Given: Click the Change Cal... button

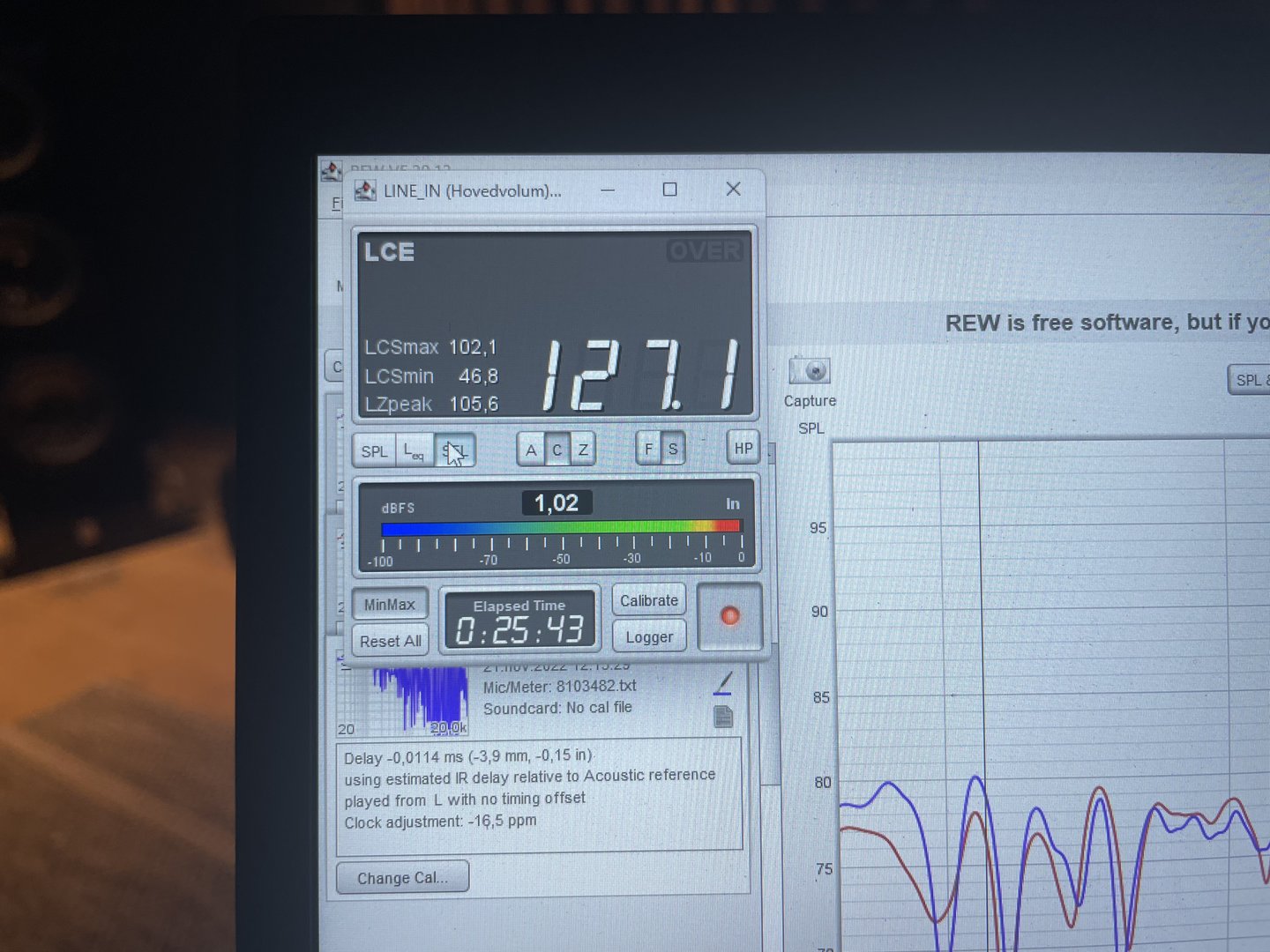Looking at the screenshot, I should 402,878.
